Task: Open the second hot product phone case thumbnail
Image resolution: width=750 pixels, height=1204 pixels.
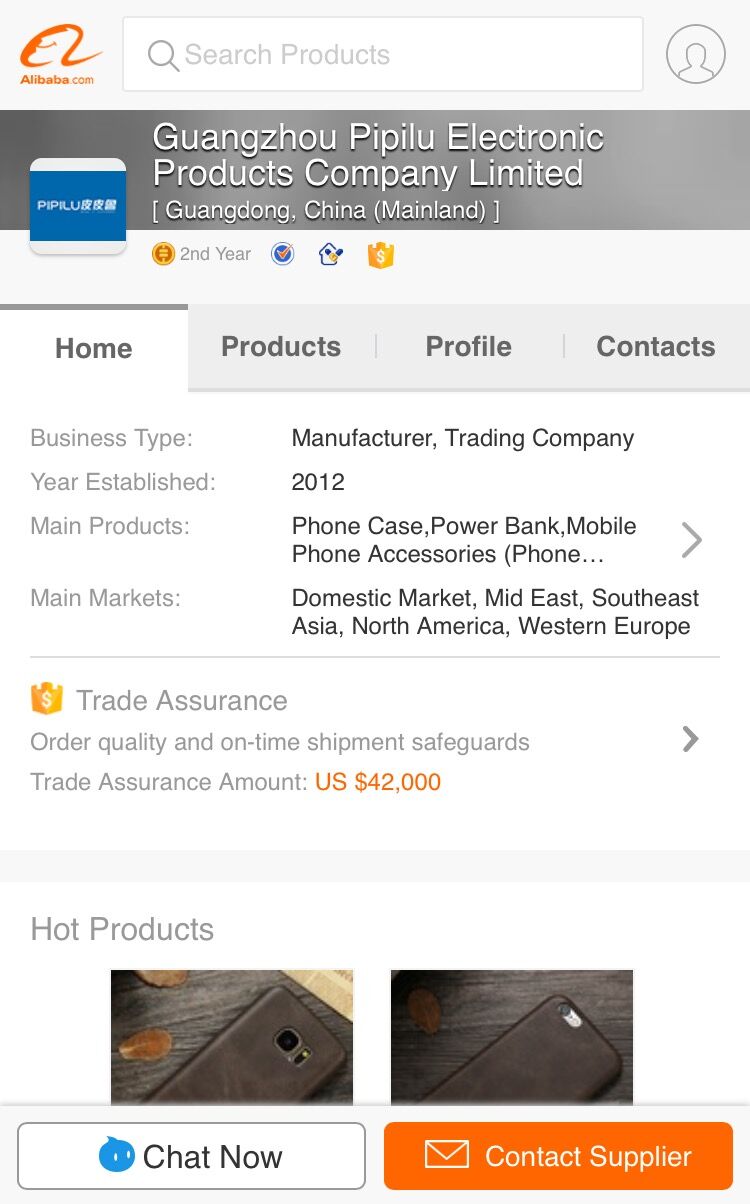Action: point(512,1036)
